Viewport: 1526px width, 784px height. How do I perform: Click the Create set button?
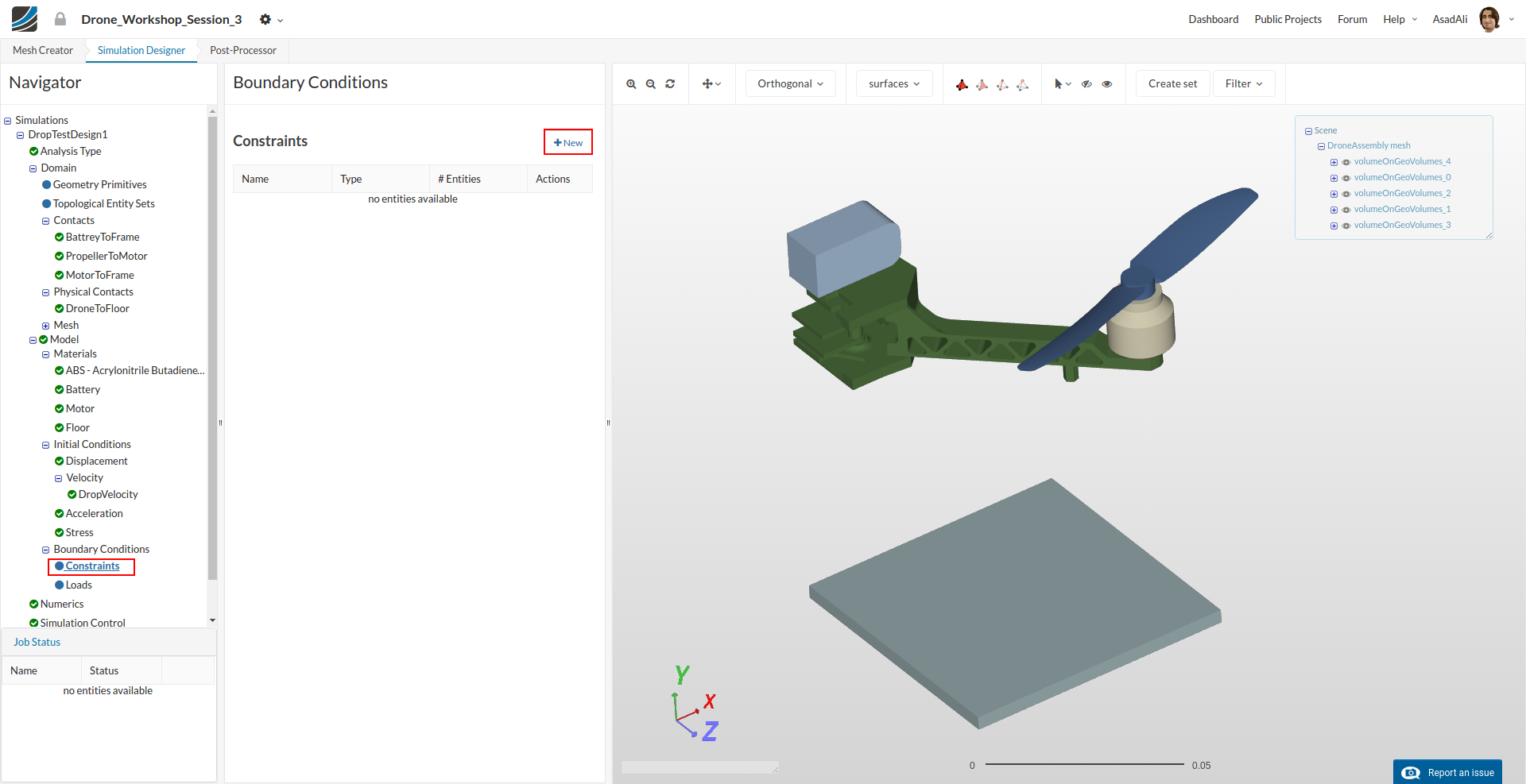1172,84
